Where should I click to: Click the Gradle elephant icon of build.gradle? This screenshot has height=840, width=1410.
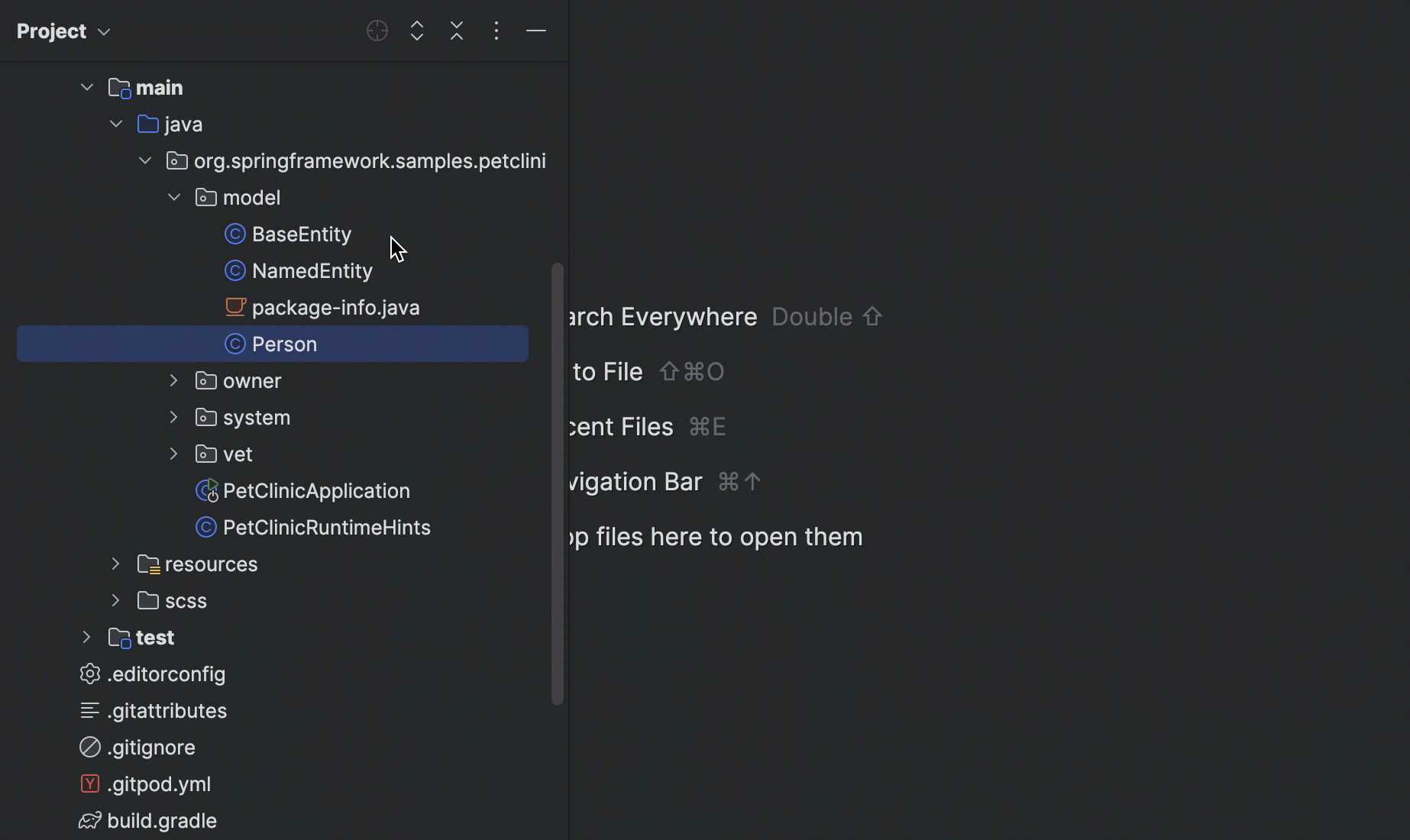click(89, 821)
